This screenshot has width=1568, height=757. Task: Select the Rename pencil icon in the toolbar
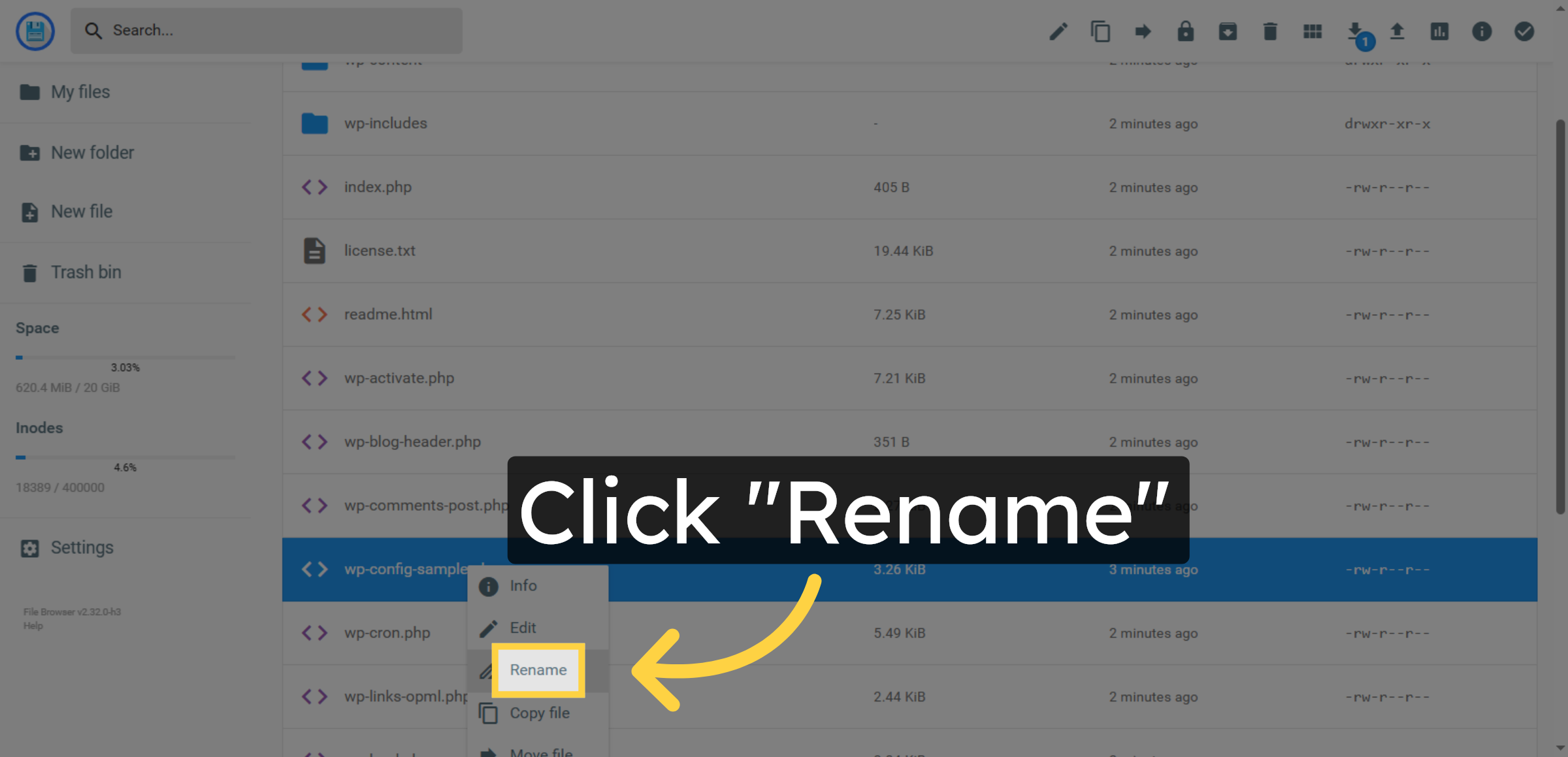[x=1058, y=31]
